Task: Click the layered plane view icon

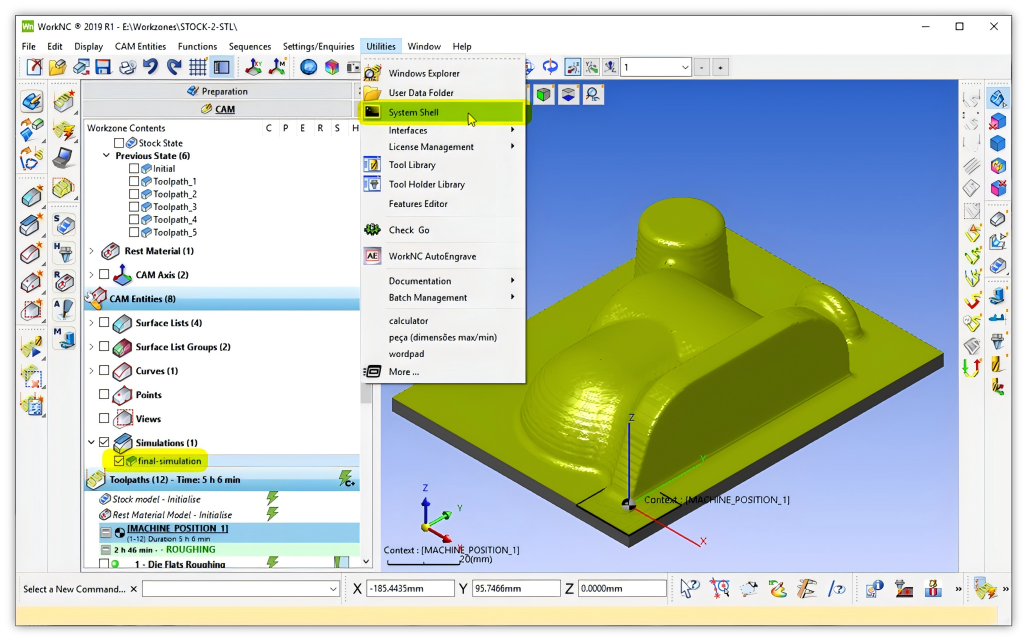Action: point(568,95)
